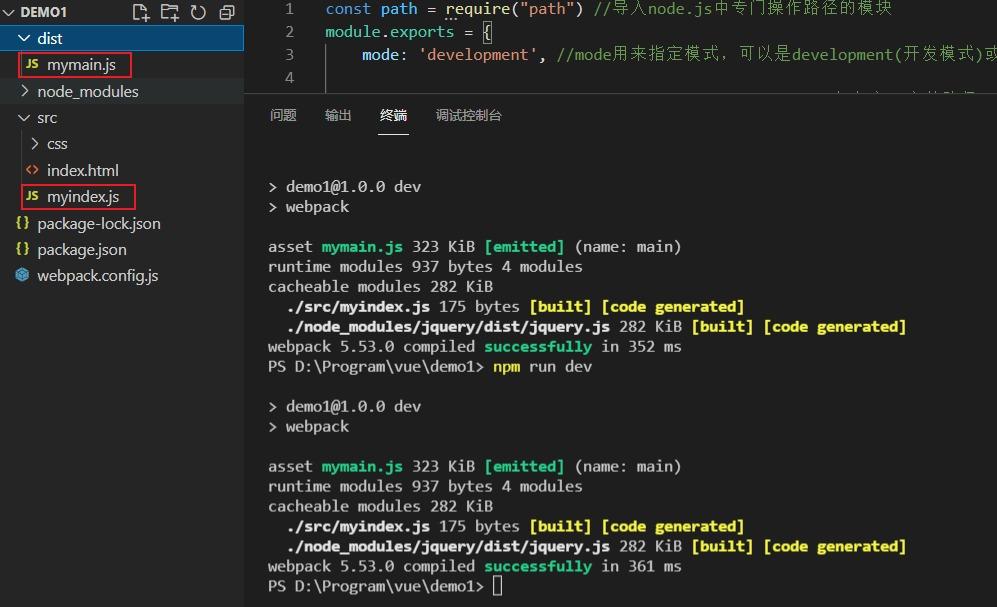The width and height of the screenshot is (997, 607).
Task: Click the webpack cube icon beside webpack.config.js
Action: (x=22, y=275)
